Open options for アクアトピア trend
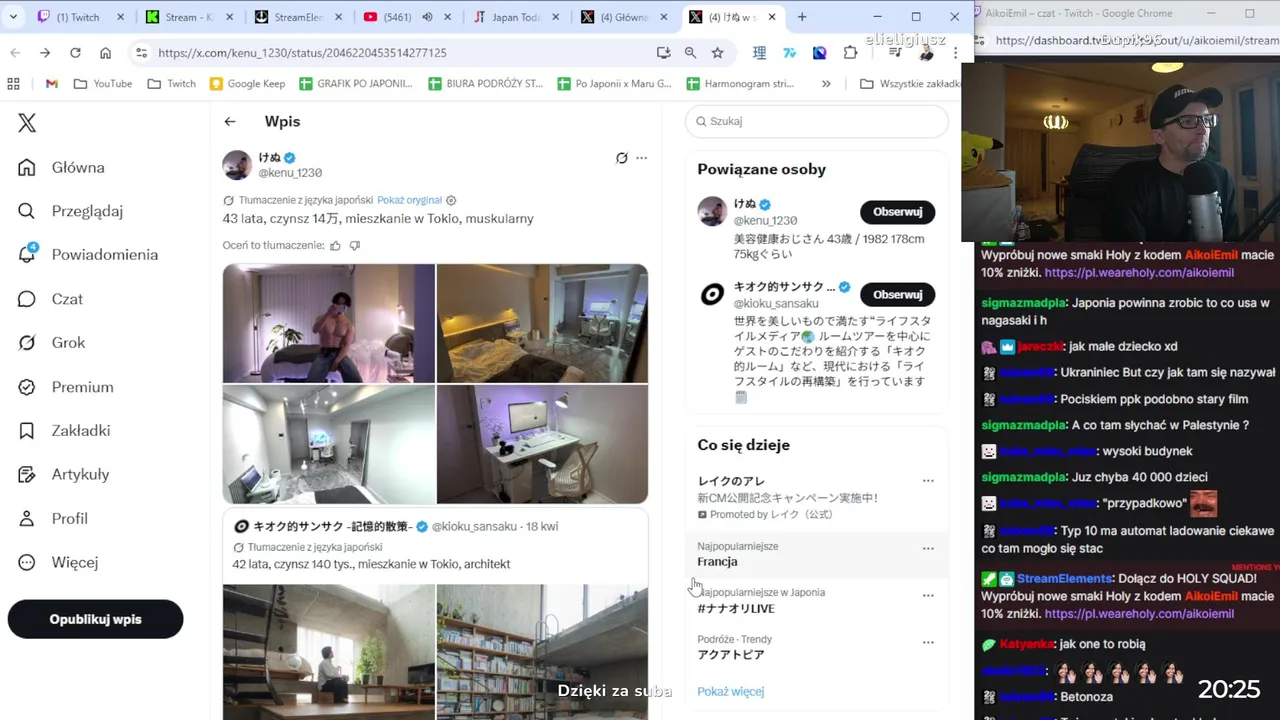Viewport: 1280px width, 720px height. tap(928, 642)
